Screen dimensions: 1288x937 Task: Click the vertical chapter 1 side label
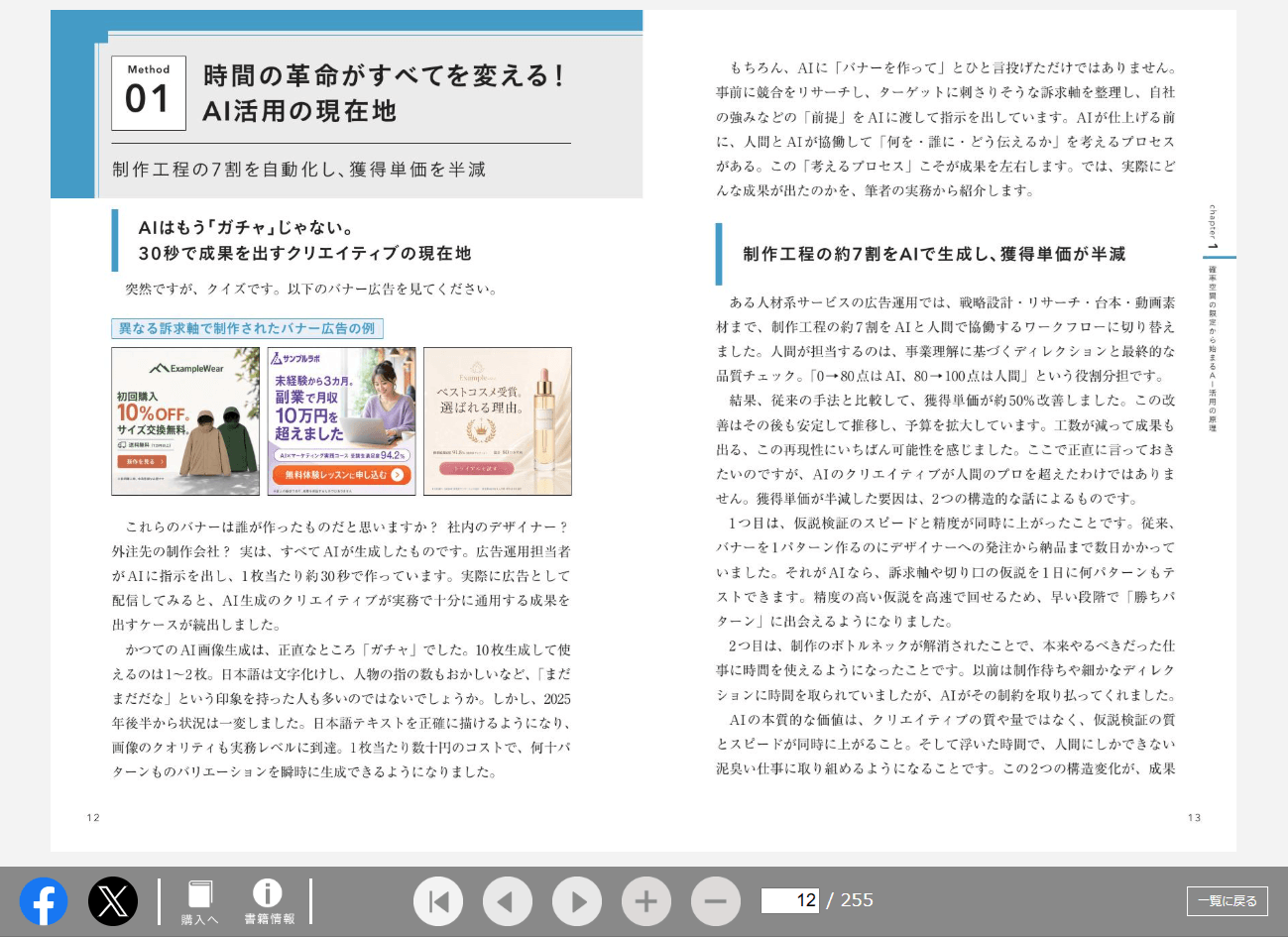pyautogui.click(x=1213, y=227)
